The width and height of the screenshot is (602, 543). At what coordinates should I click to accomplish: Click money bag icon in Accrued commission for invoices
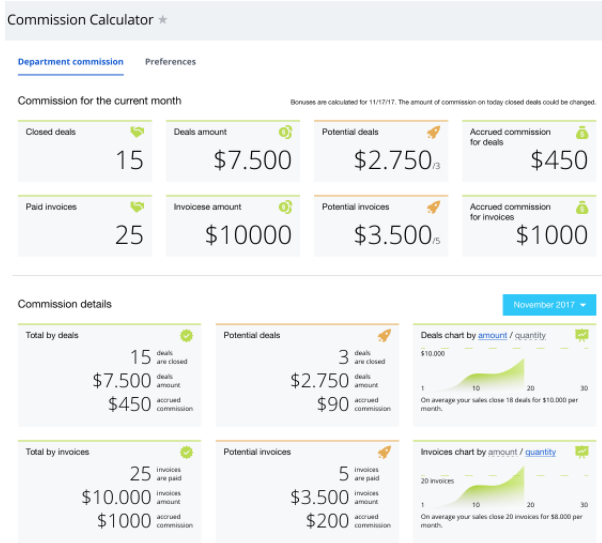coord(582,207)
